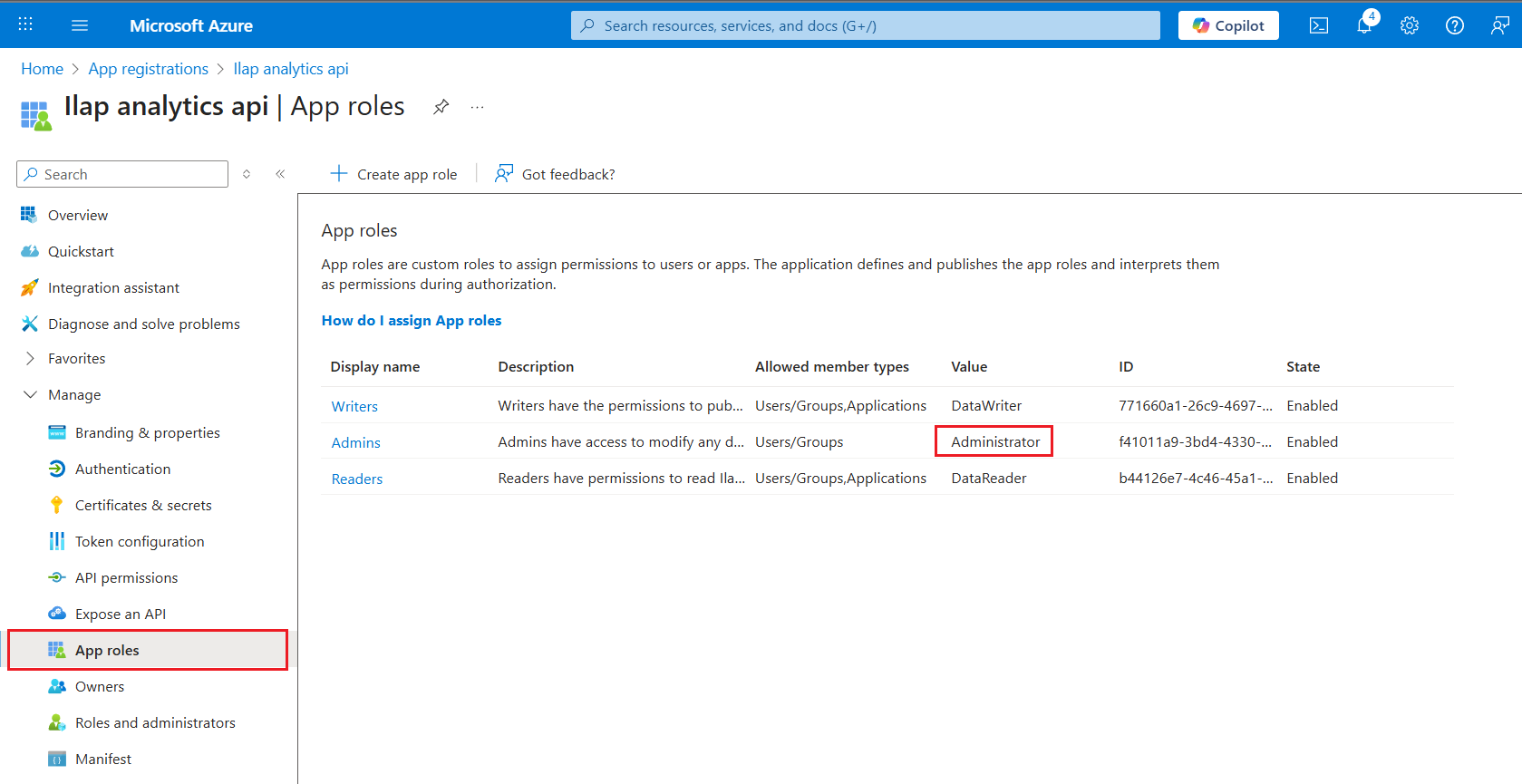
Task: Open the more options ellipsis beside title
Action: [477, 107]
